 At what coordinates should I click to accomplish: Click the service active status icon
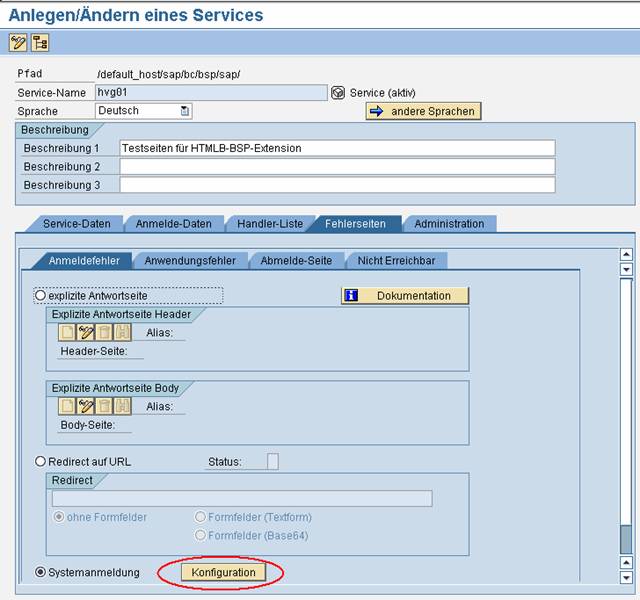(338, 93)
